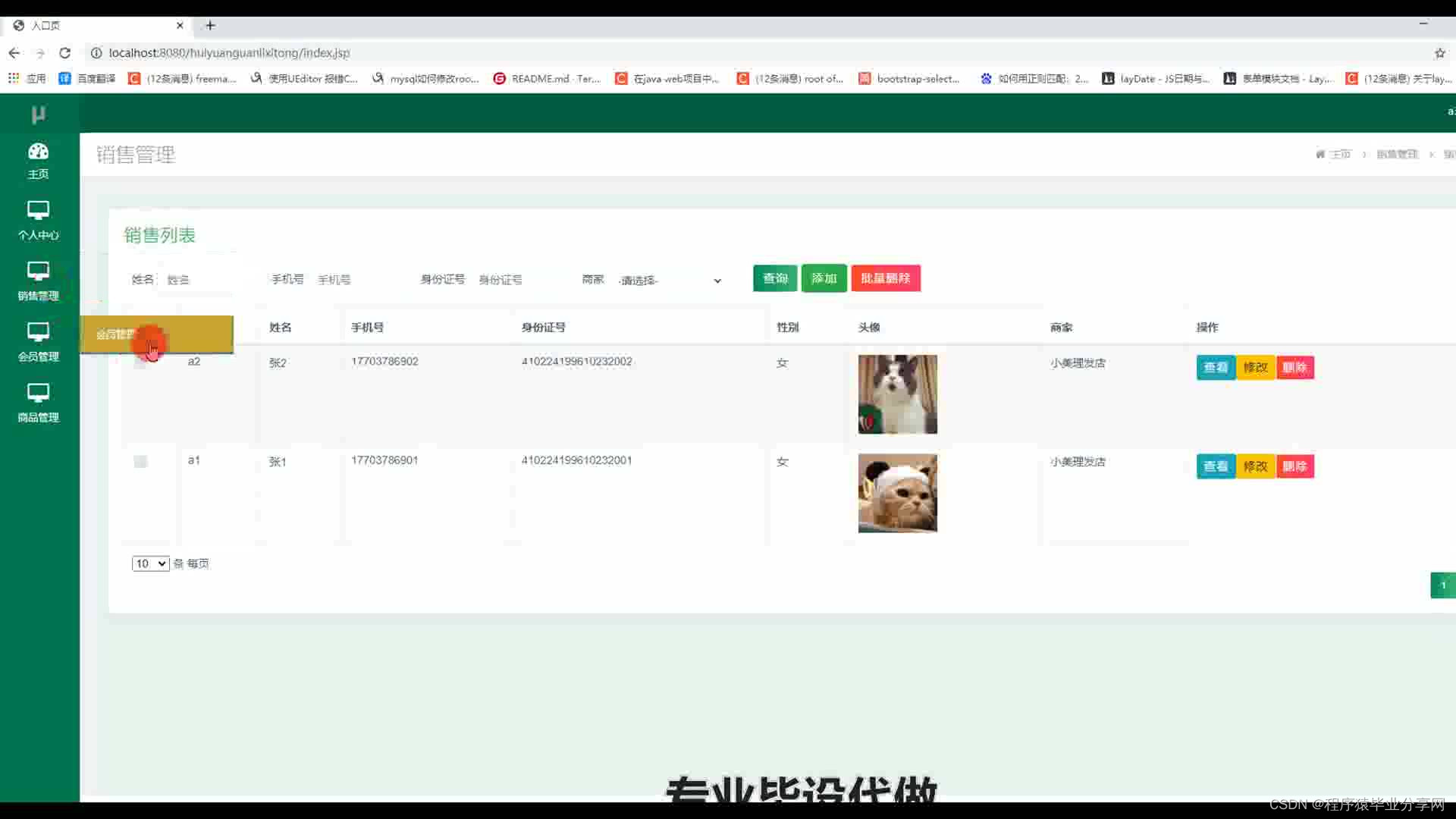The height and width of the screenshot is (819, 1456).
Task: Click the green 查询 search button
Action: (x=774, y=278)
